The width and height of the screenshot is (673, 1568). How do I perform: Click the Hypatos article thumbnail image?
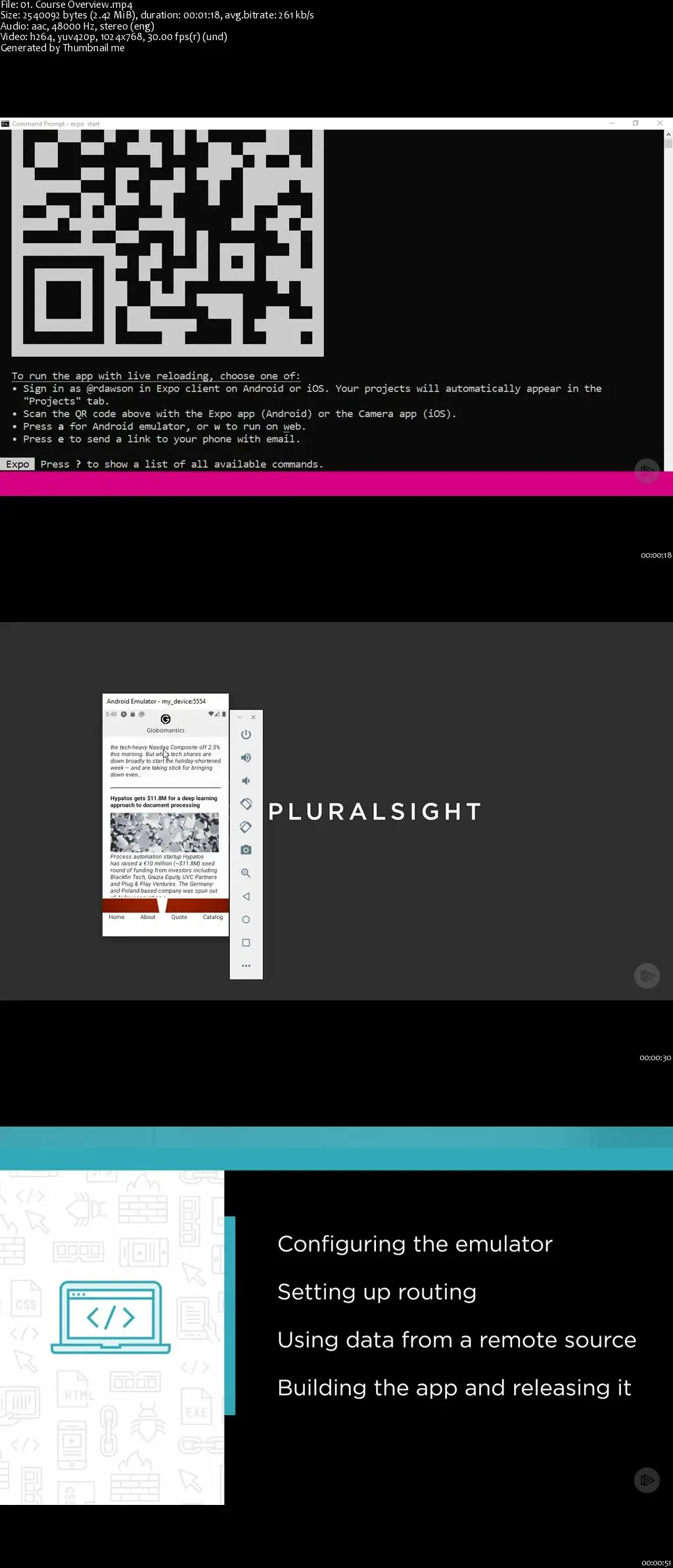pyautogui.click(x=164, y=832)
